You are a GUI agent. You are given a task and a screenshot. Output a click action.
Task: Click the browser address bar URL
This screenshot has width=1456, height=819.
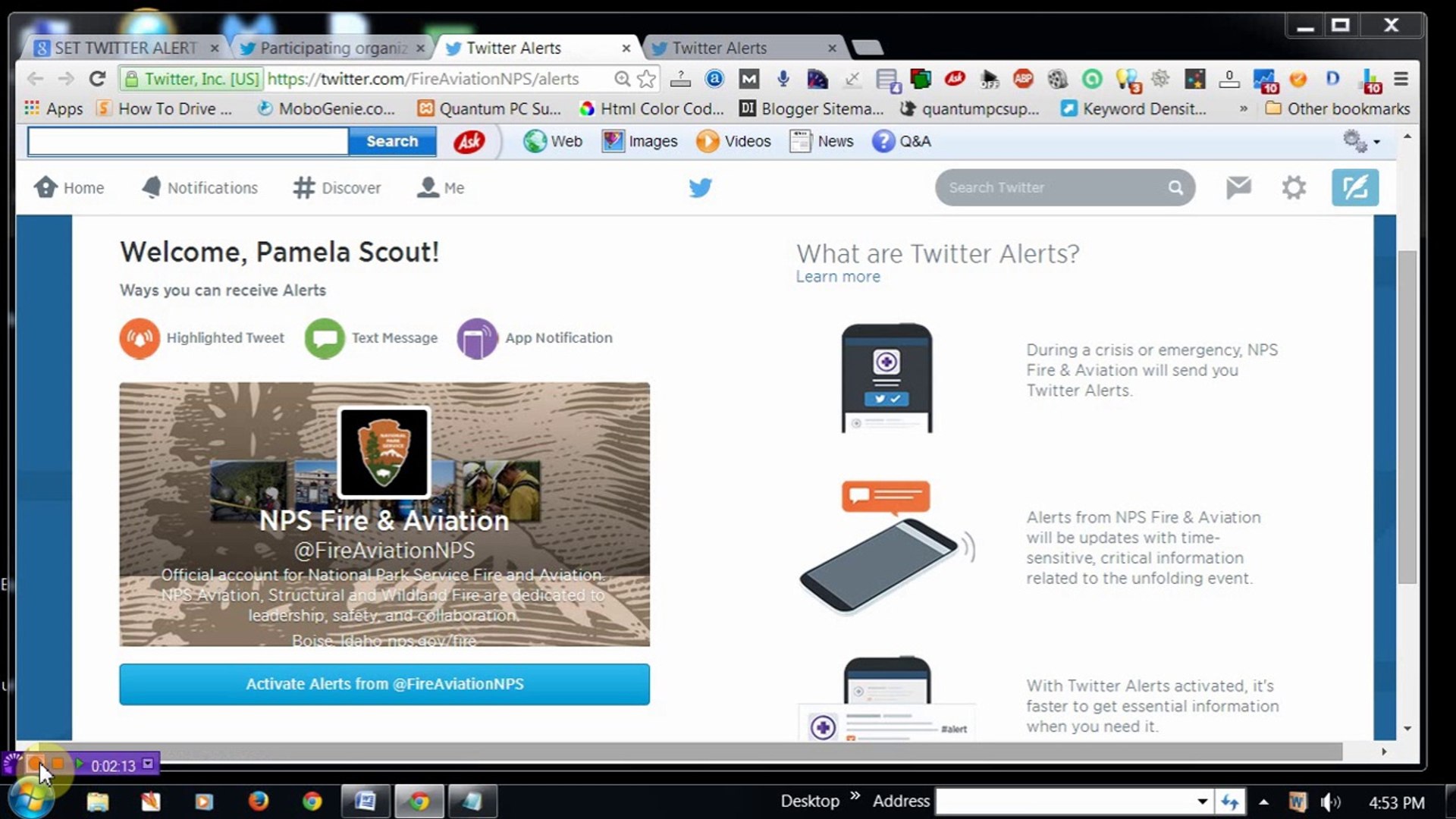(423, 79)
